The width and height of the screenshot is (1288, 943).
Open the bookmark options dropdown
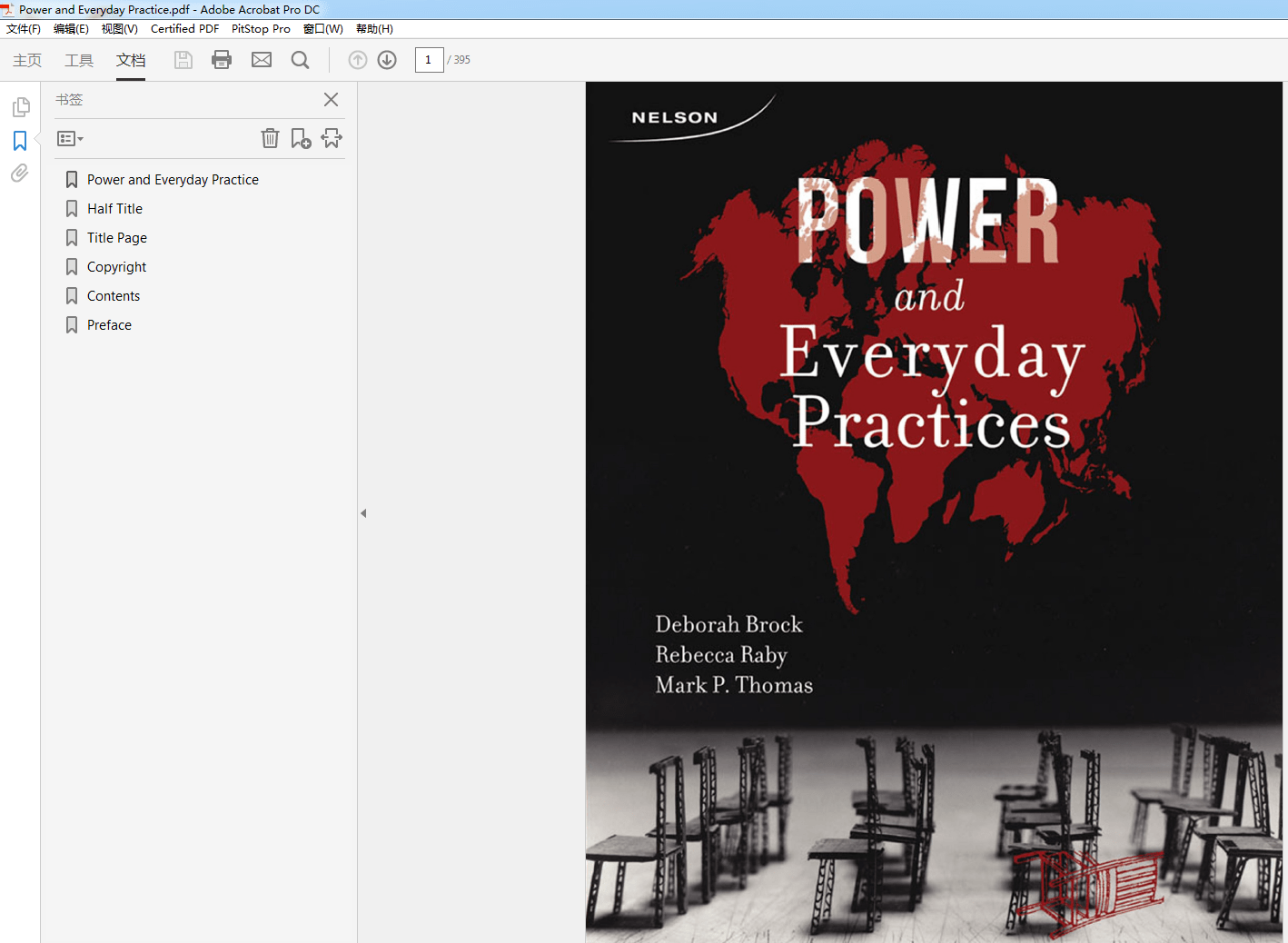pos(70,138)
